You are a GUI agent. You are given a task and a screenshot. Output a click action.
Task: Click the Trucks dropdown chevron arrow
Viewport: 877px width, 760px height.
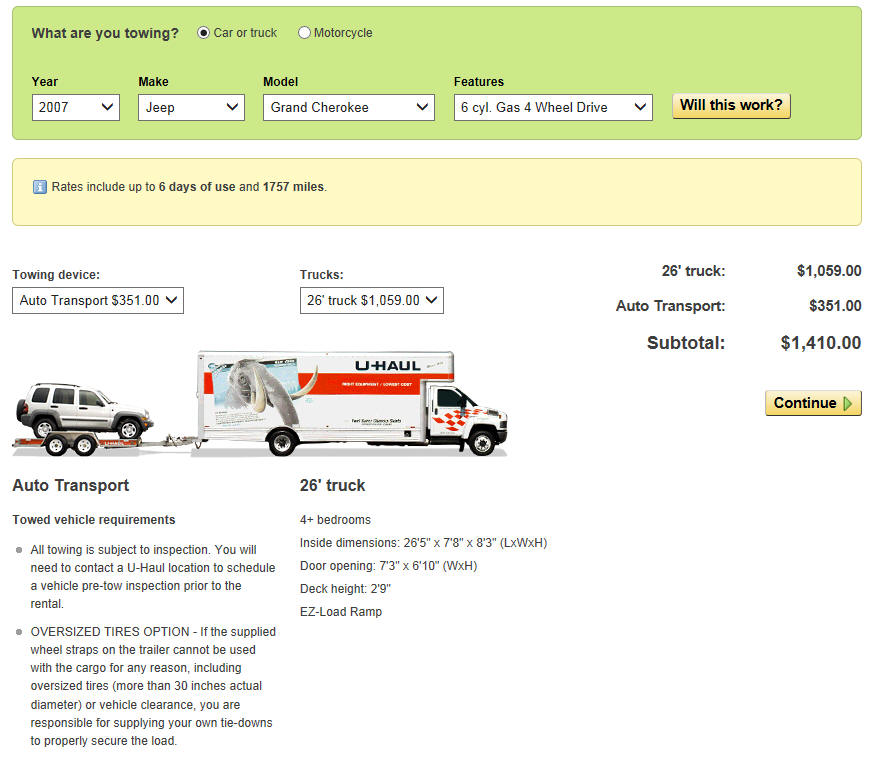tap(431, 300)
